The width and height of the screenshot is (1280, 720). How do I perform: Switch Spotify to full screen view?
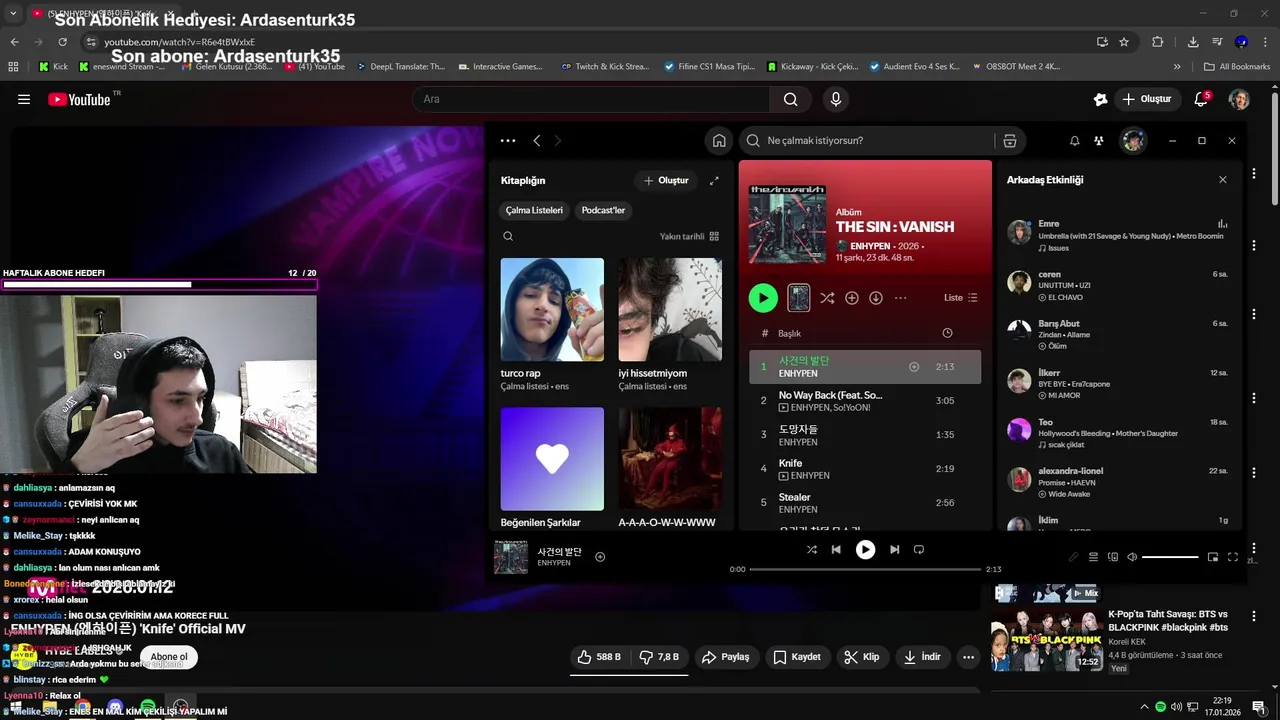coord(1233,557)
